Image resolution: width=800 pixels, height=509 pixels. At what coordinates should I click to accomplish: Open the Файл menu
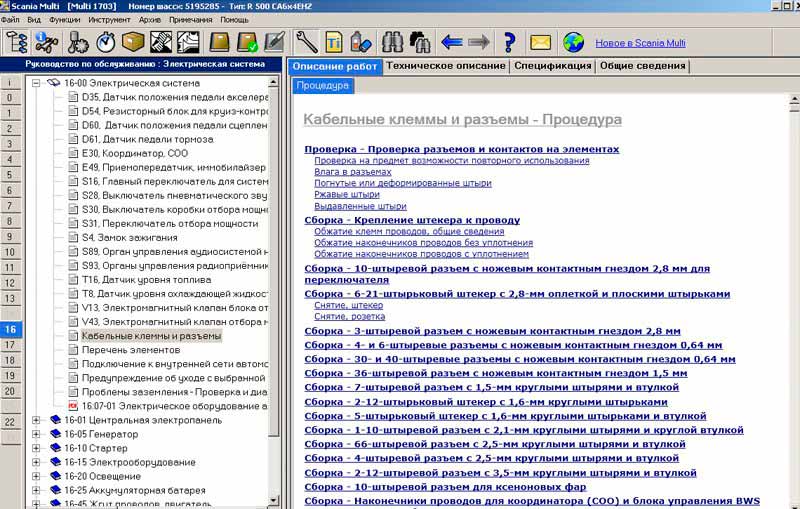point(10,20)
